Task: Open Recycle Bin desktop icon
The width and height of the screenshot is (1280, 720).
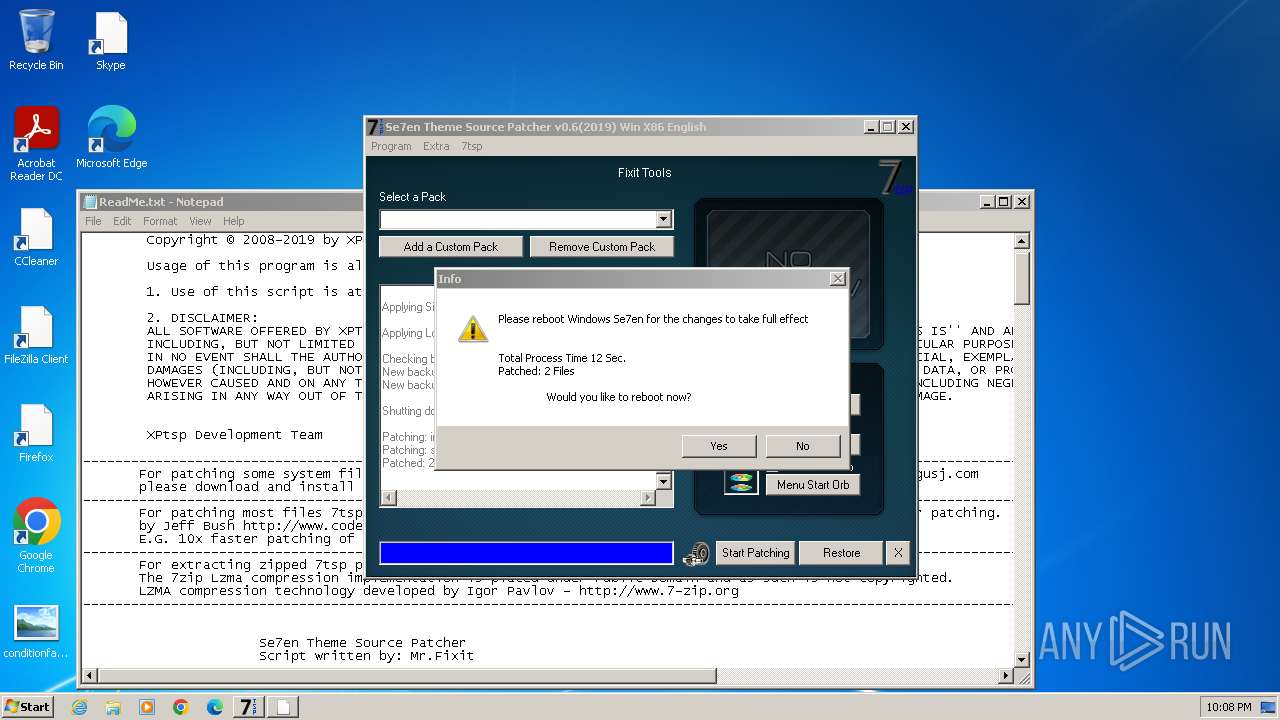Action: (36, 40)
